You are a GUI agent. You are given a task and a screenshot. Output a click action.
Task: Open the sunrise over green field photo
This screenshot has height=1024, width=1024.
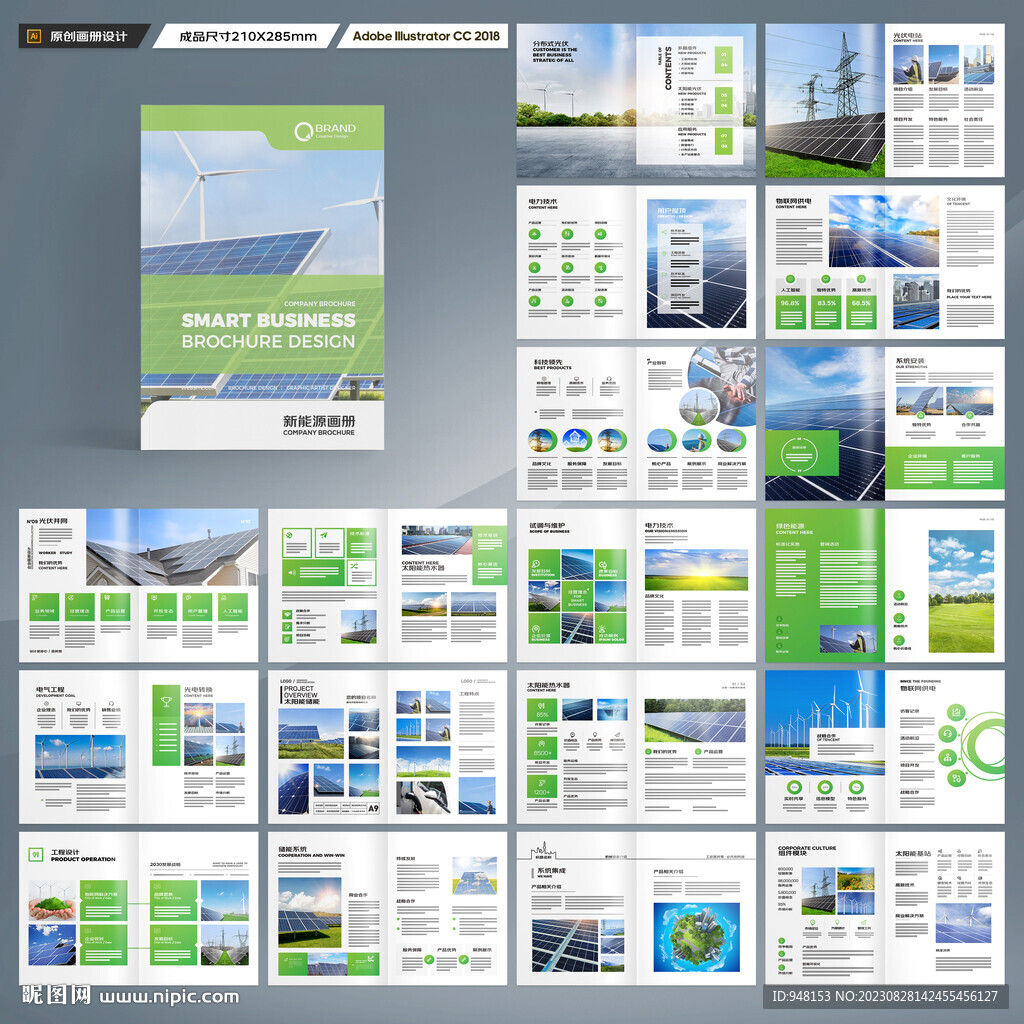(696, 569)
